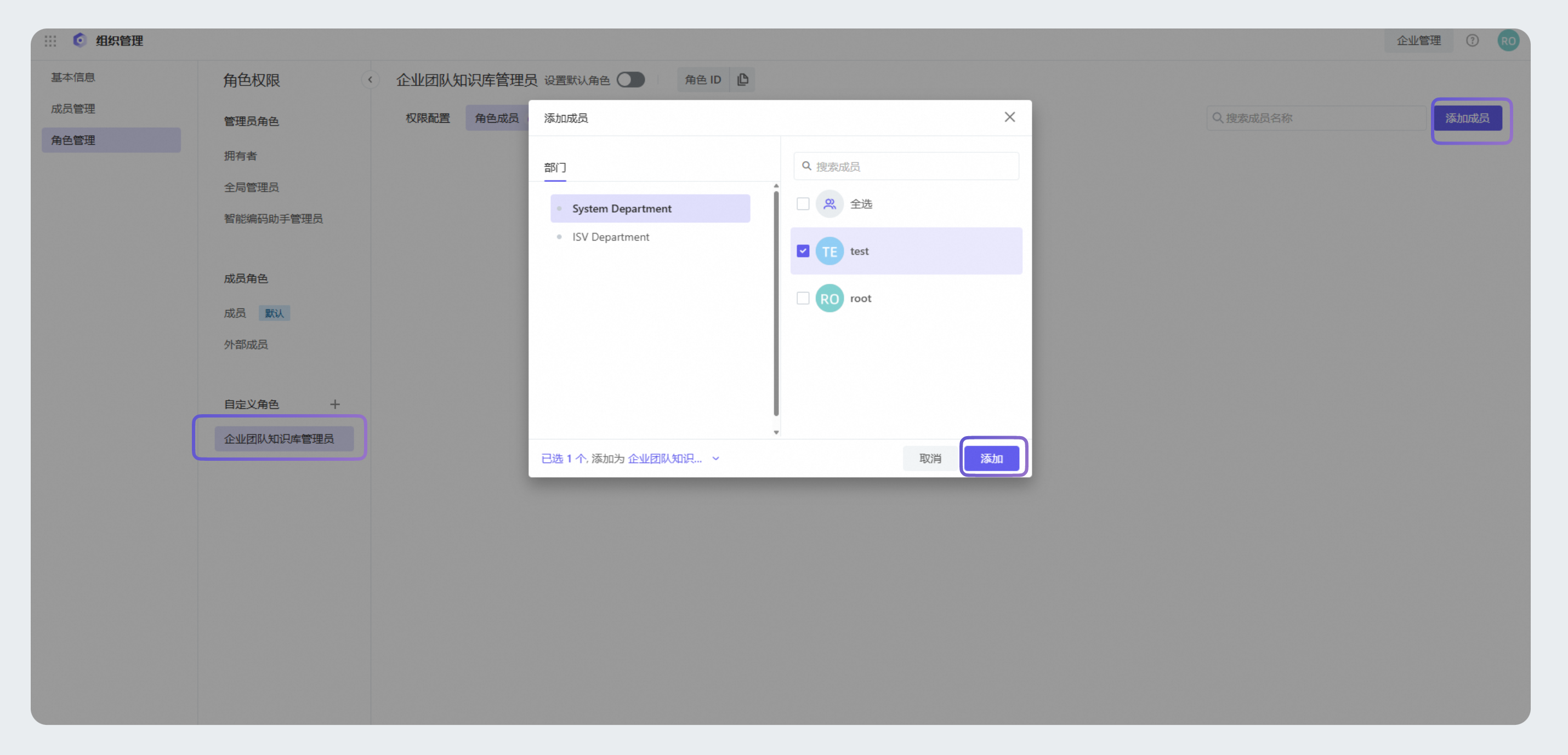Click the plus icon beside 自定义角色
Image resolution: width=1568 pixels, height=755 pixels.
pyautogui.click(x=335, y=404)
